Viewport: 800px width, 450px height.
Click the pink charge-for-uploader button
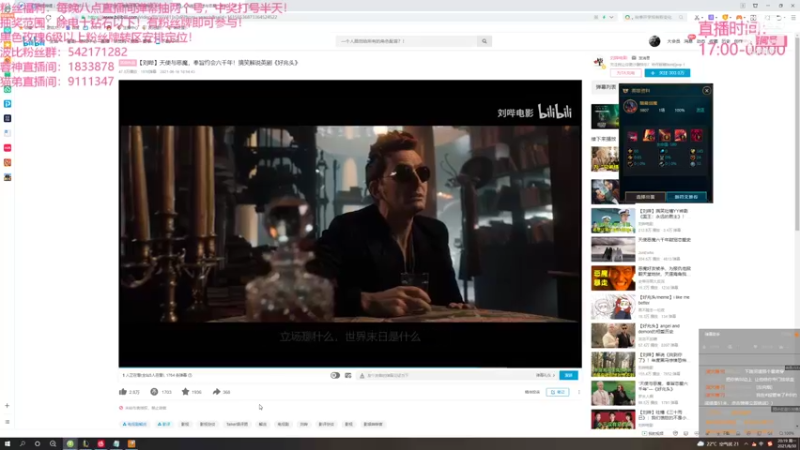tap(626, 73)
